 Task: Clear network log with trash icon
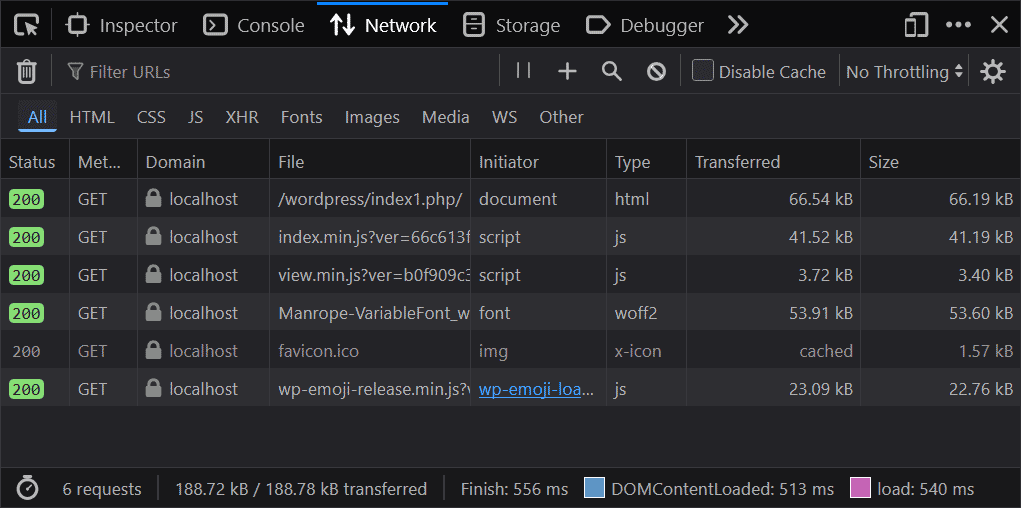27,71
